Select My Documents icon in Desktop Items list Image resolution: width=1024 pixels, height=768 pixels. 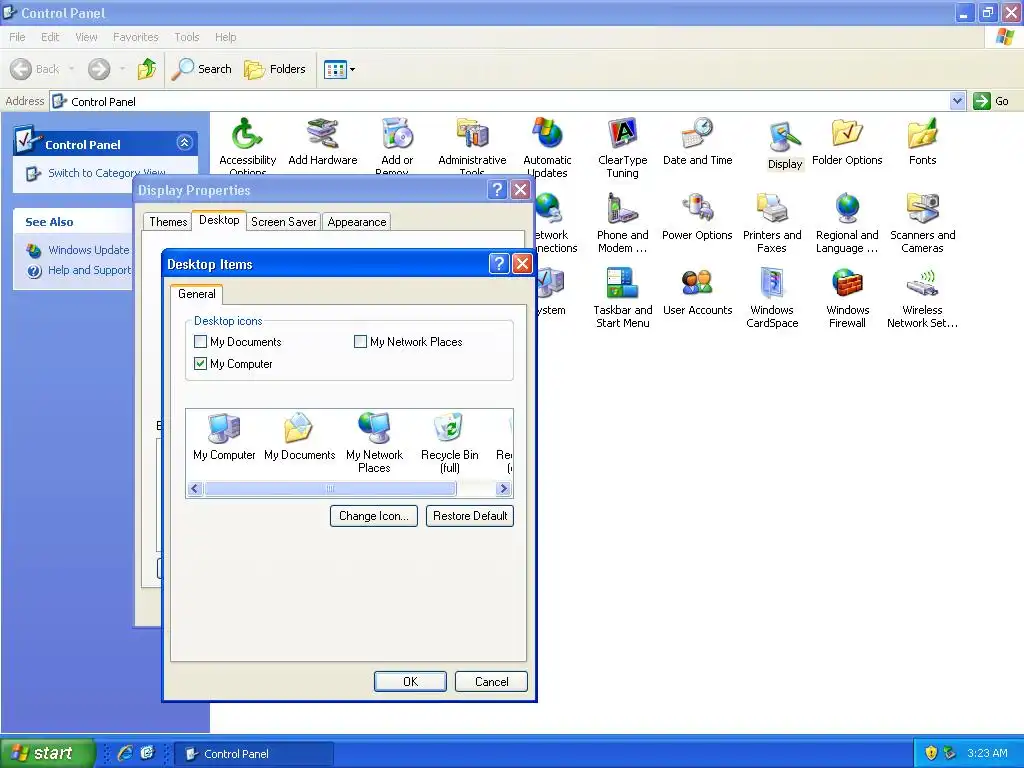click(x=299, y=436)
